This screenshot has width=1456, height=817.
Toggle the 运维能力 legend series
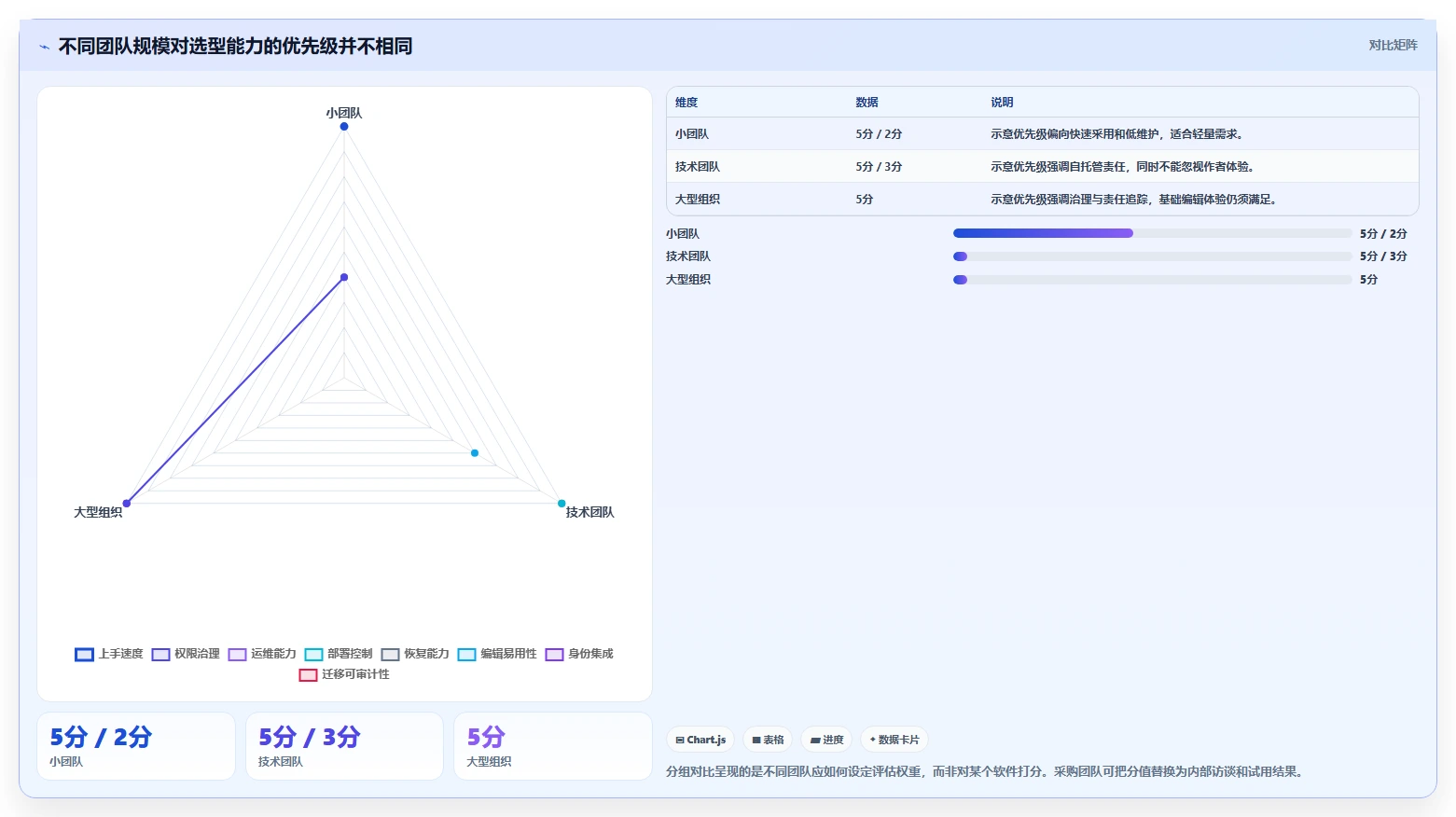[x=262, y=654]
